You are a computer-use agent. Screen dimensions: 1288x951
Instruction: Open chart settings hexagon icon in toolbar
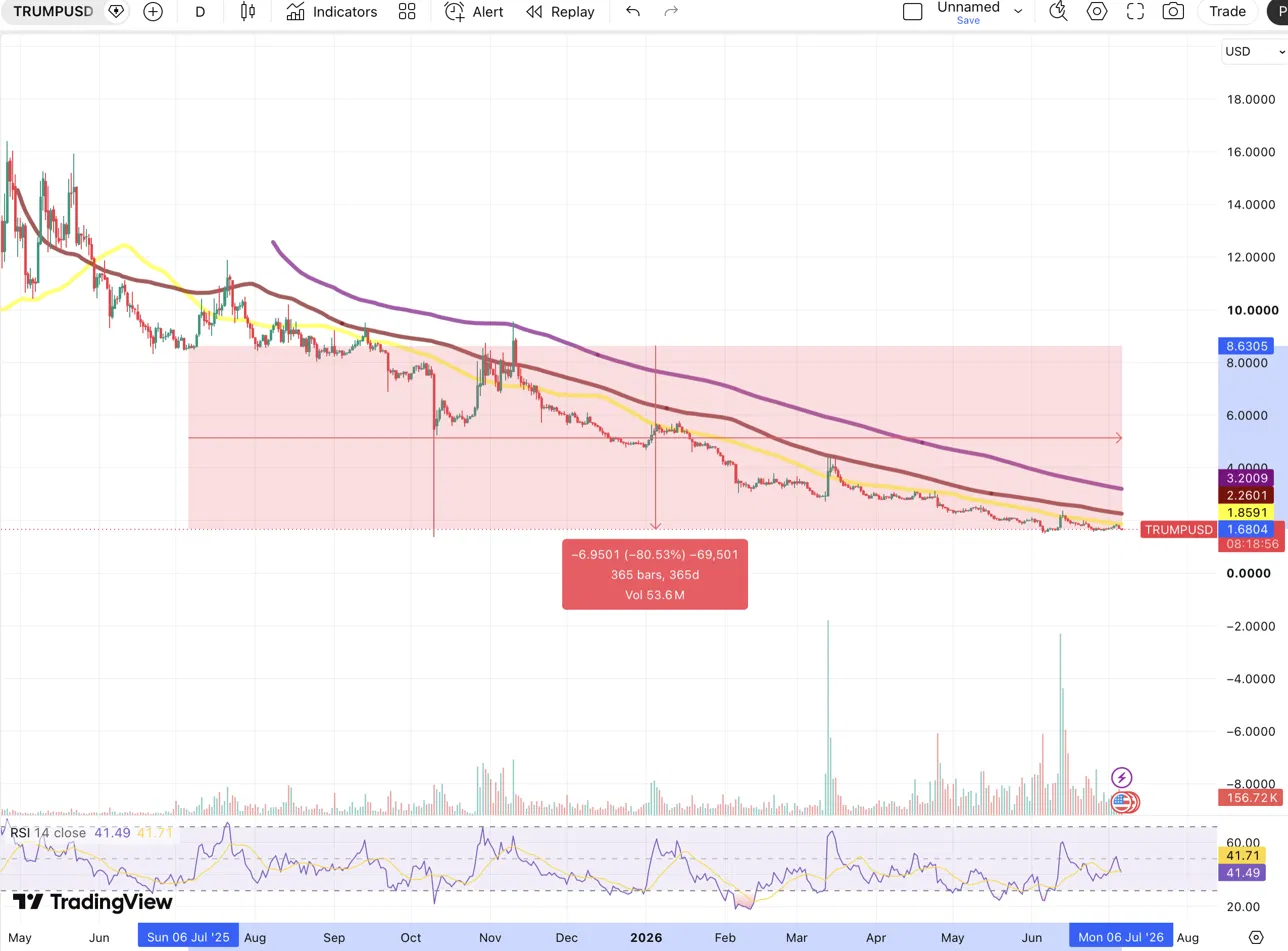1097,12
